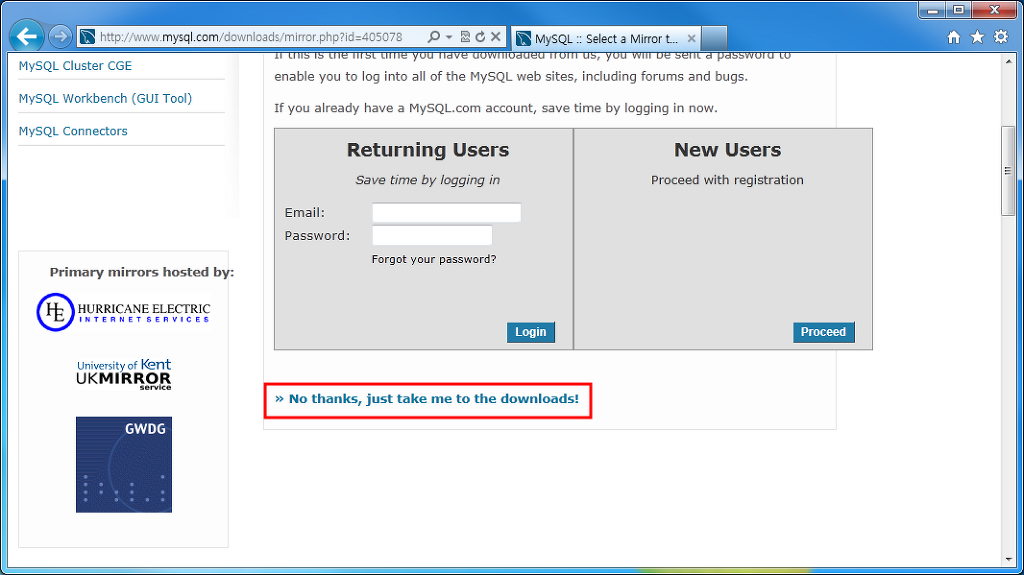Click the browser Back arrow button
This screenshot has height=575, width=1024.
click(x=27, y=37)
